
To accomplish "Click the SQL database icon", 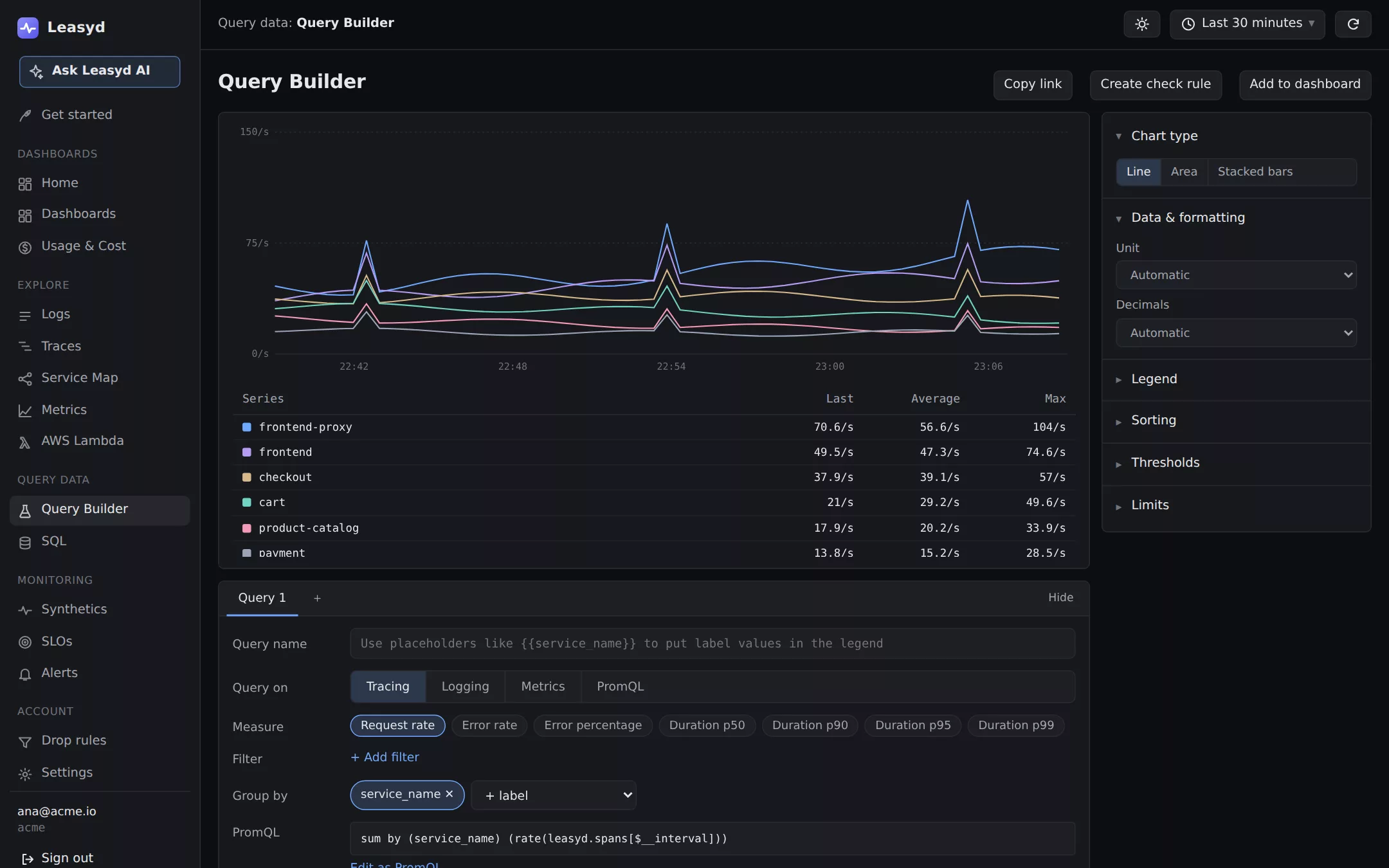I will [25, 542].
